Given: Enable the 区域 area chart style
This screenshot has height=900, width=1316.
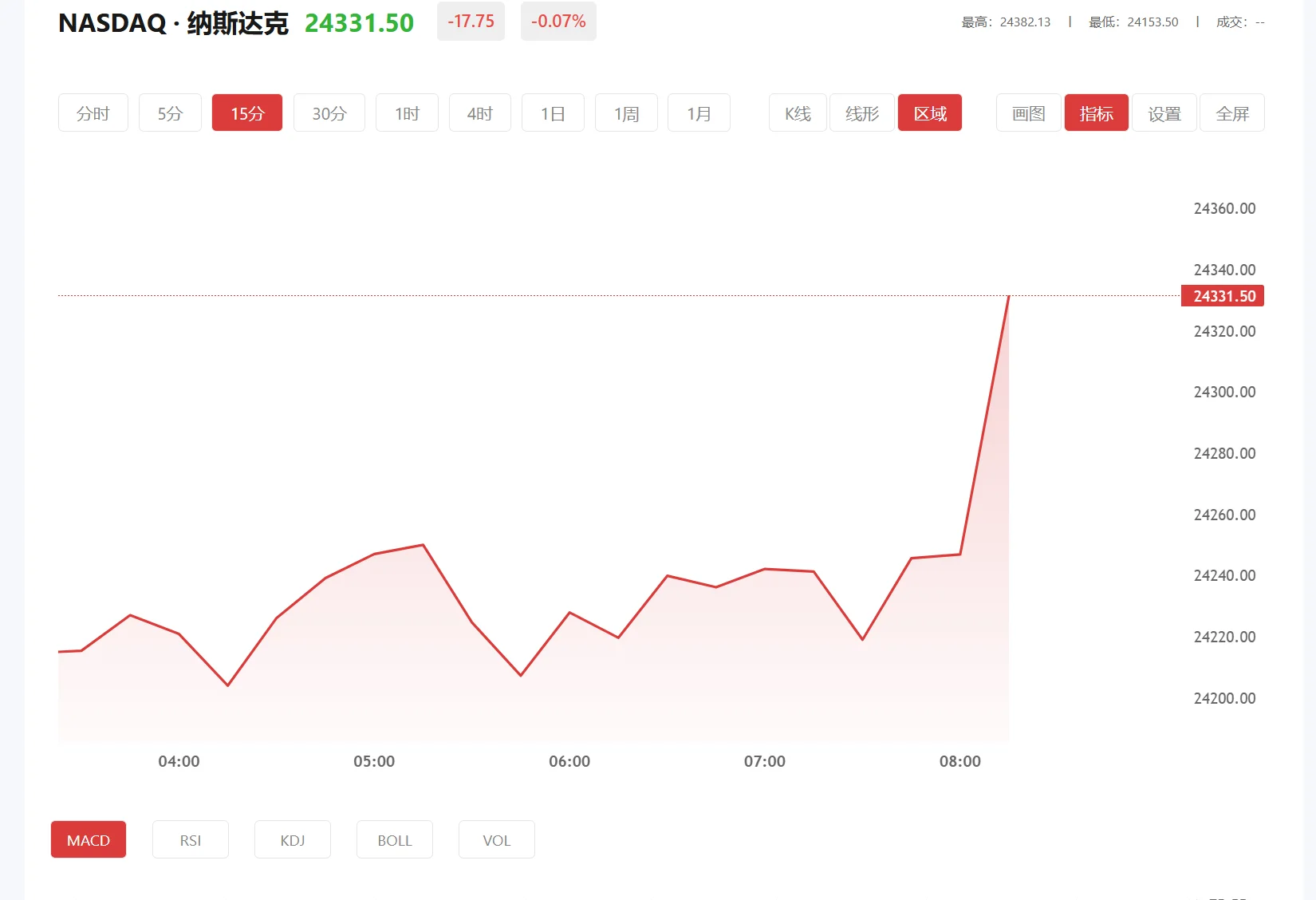Looking at the screenshot, I should (x=929, y=112).
